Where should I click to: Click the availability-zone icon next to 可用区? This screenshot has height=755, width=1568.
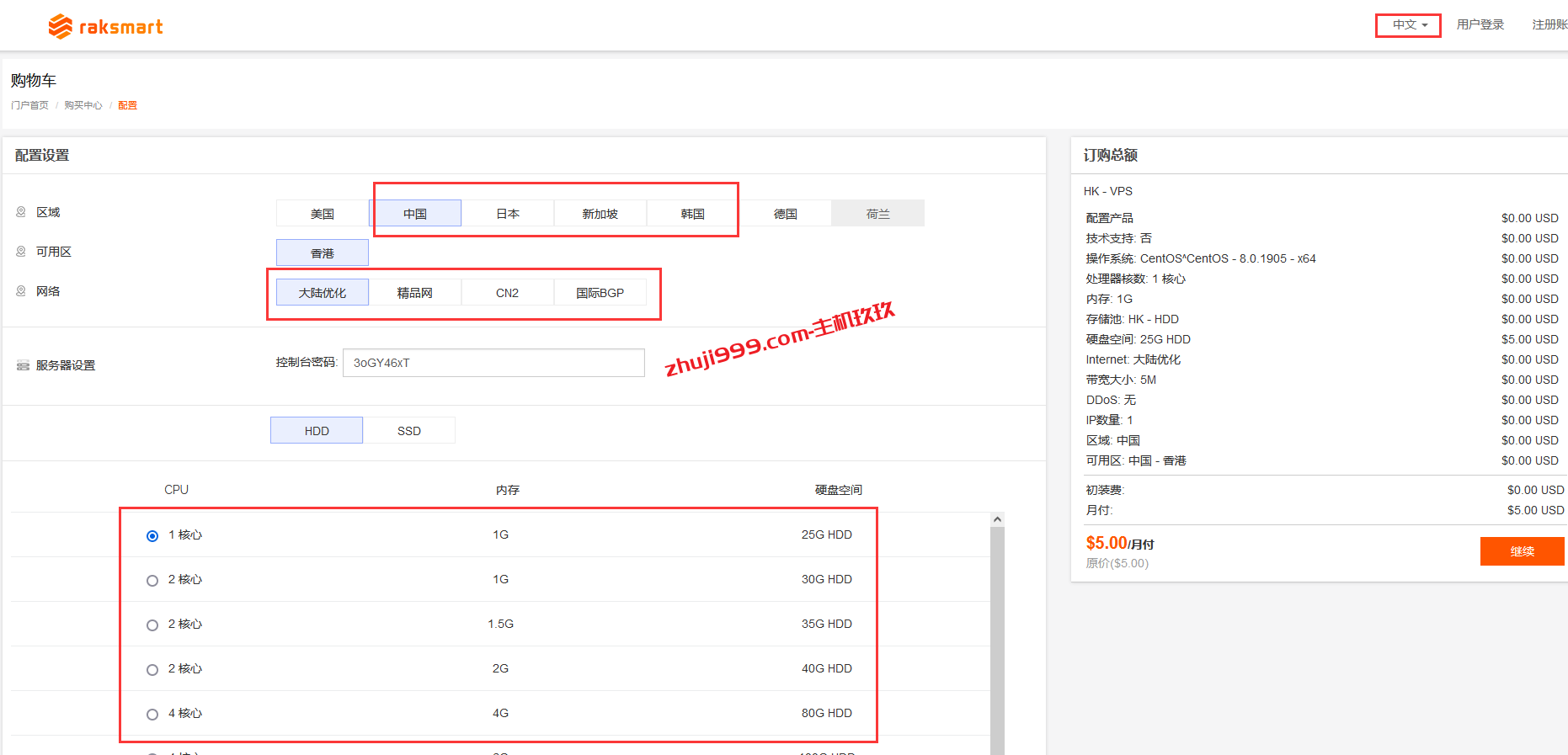pos(21,252)
